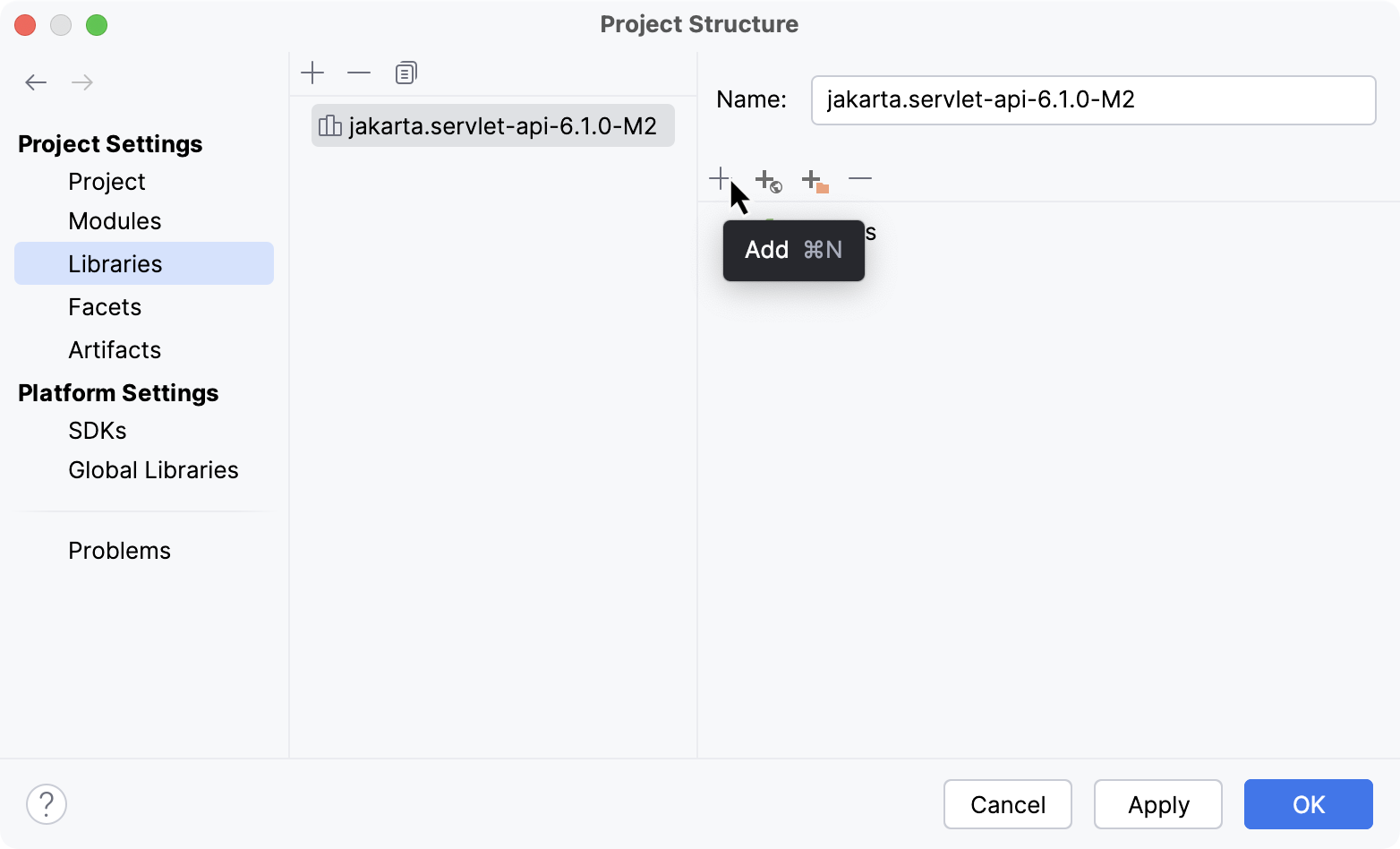Click the add documentation URL icon
This screenshot has width=1400, height=849.
click(x=767, y=181)
